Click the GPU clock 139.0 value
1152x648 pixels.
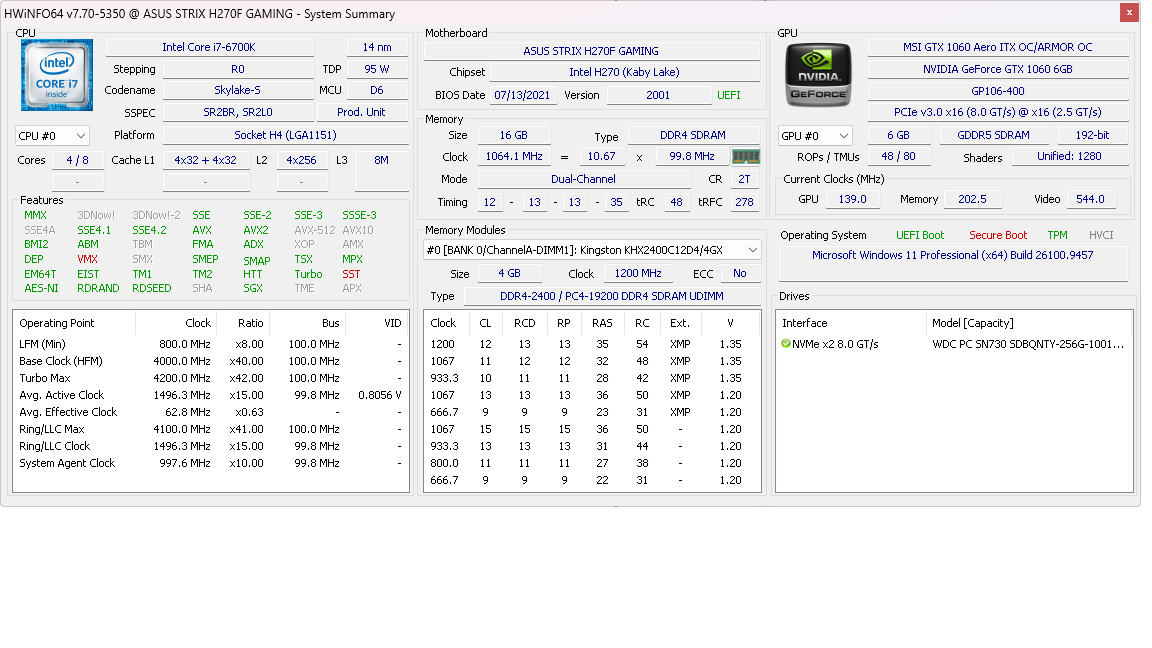point(852,199)
